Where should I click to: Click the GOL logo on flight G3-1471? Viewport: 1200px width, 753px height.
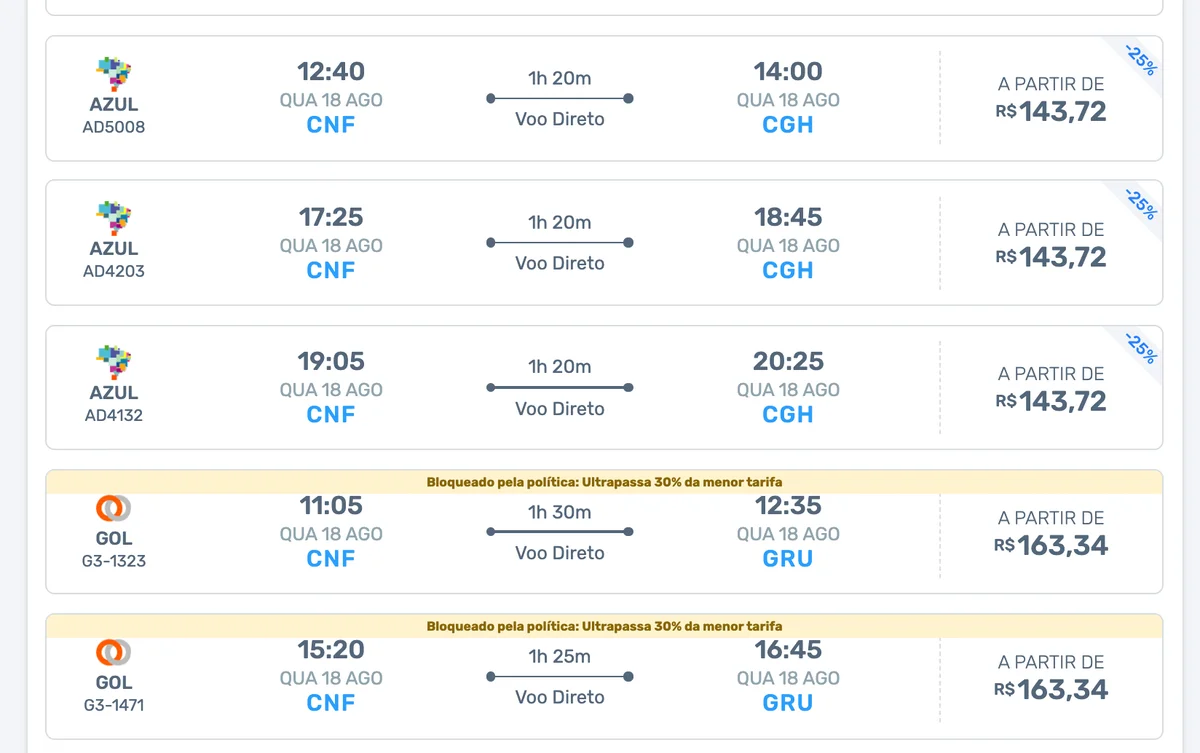[x=114, y=652]
